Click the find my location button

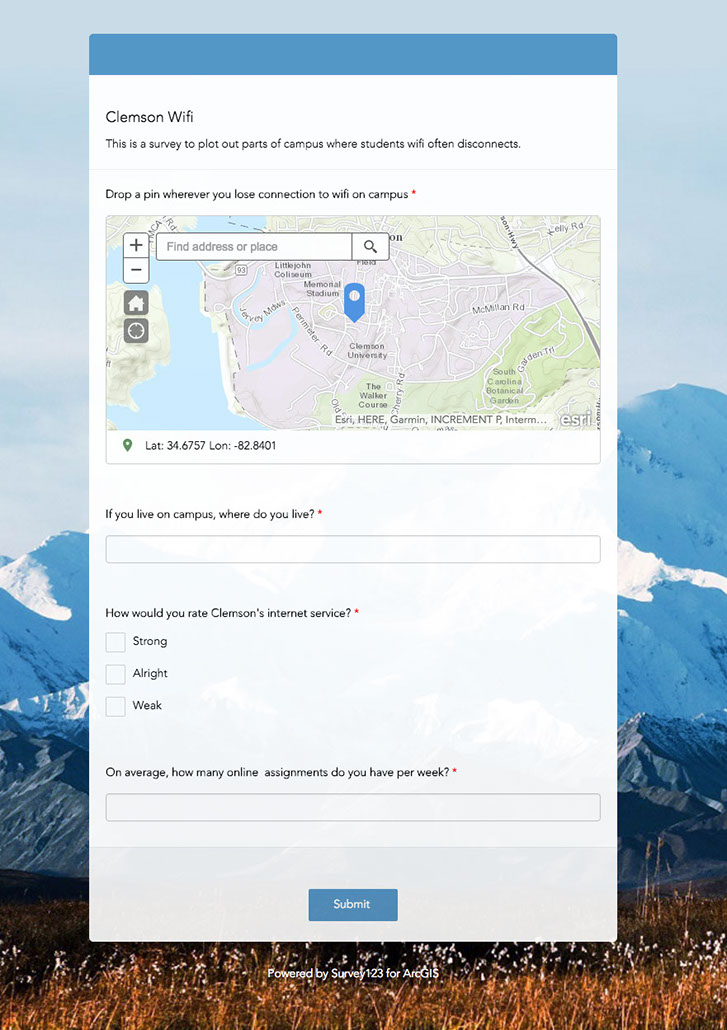(136, 331)
